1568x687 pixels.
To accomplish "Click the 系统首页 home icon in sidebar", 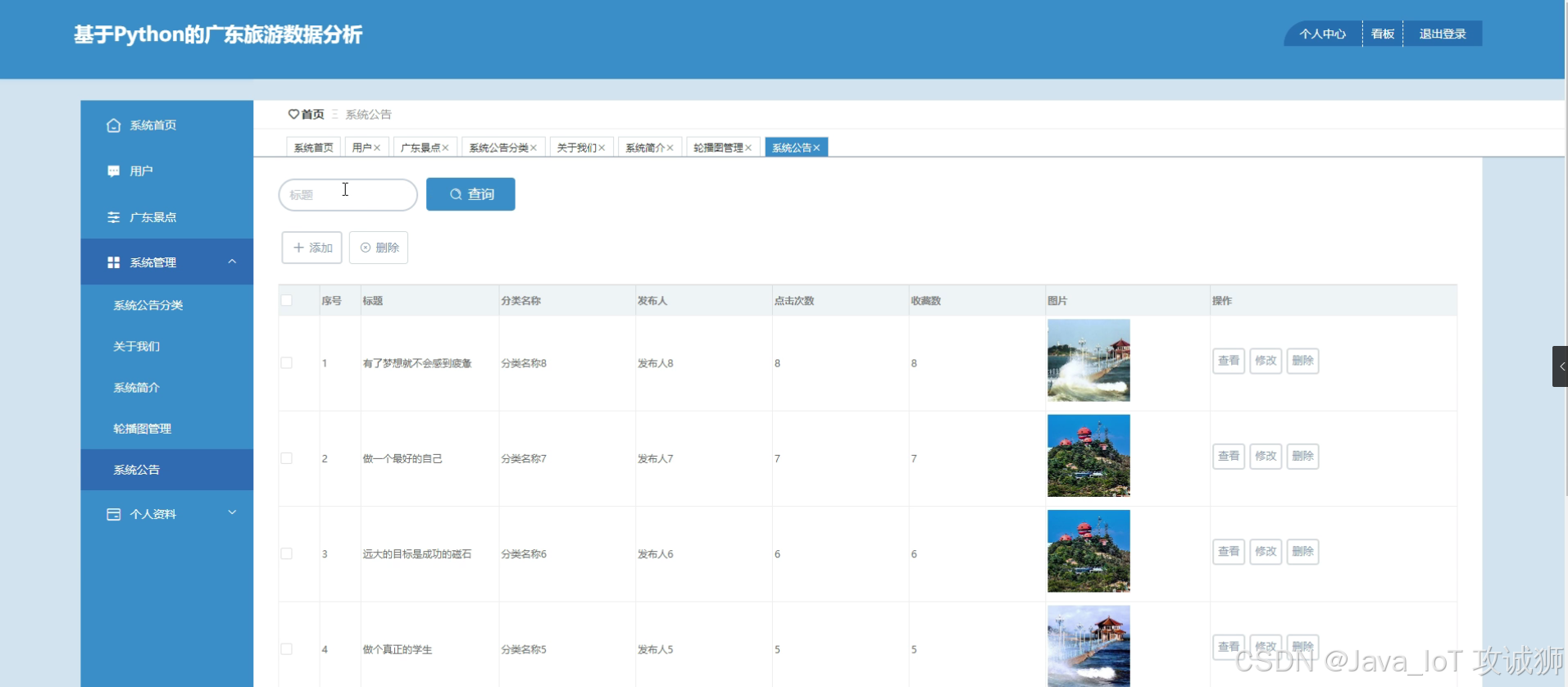I will (113, 125).
